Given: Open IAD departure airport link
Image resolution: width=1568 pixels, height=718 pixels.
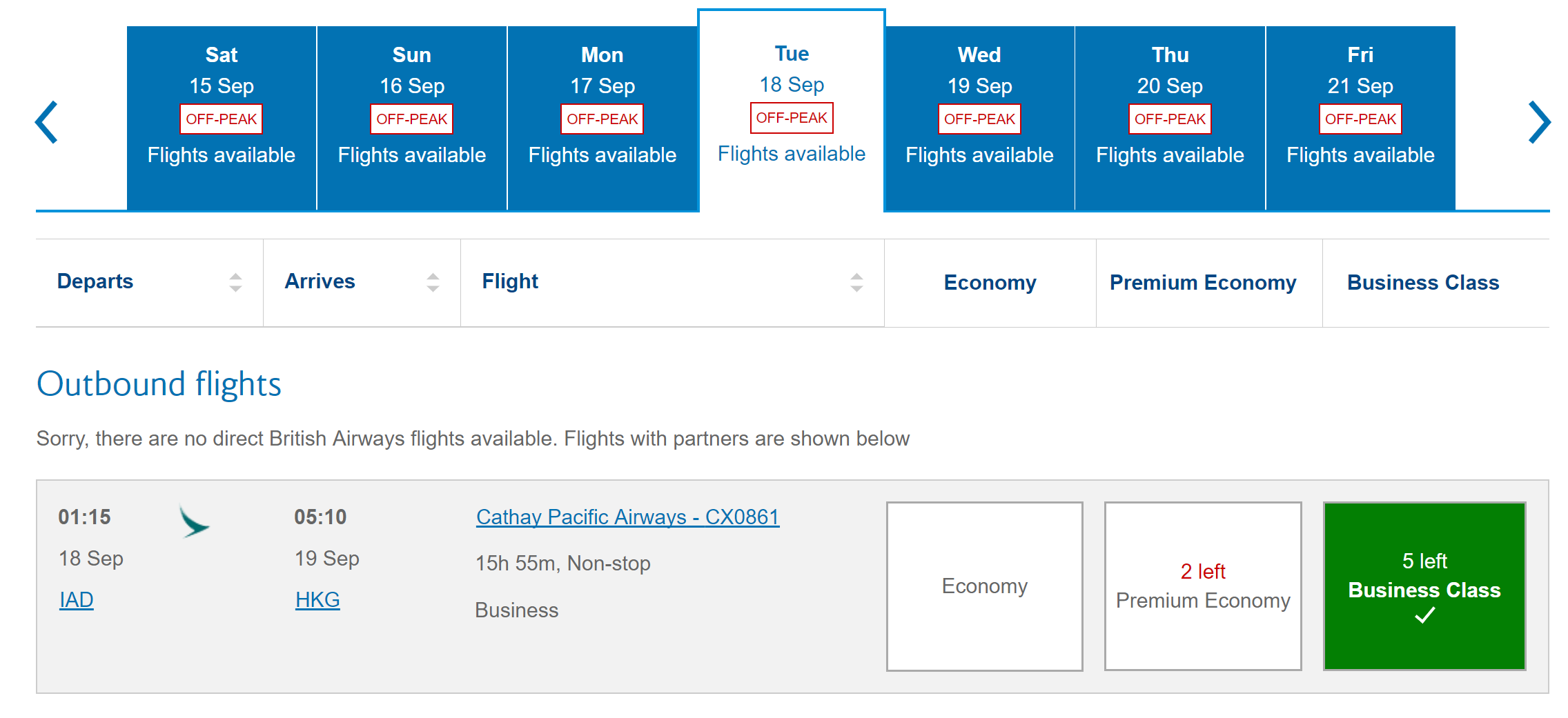Looking at the screenshot, I should pos(76,599).
